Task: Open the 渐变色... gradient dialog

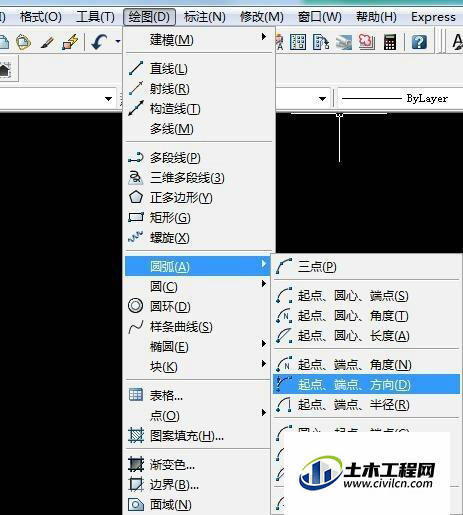Action: 198,464
